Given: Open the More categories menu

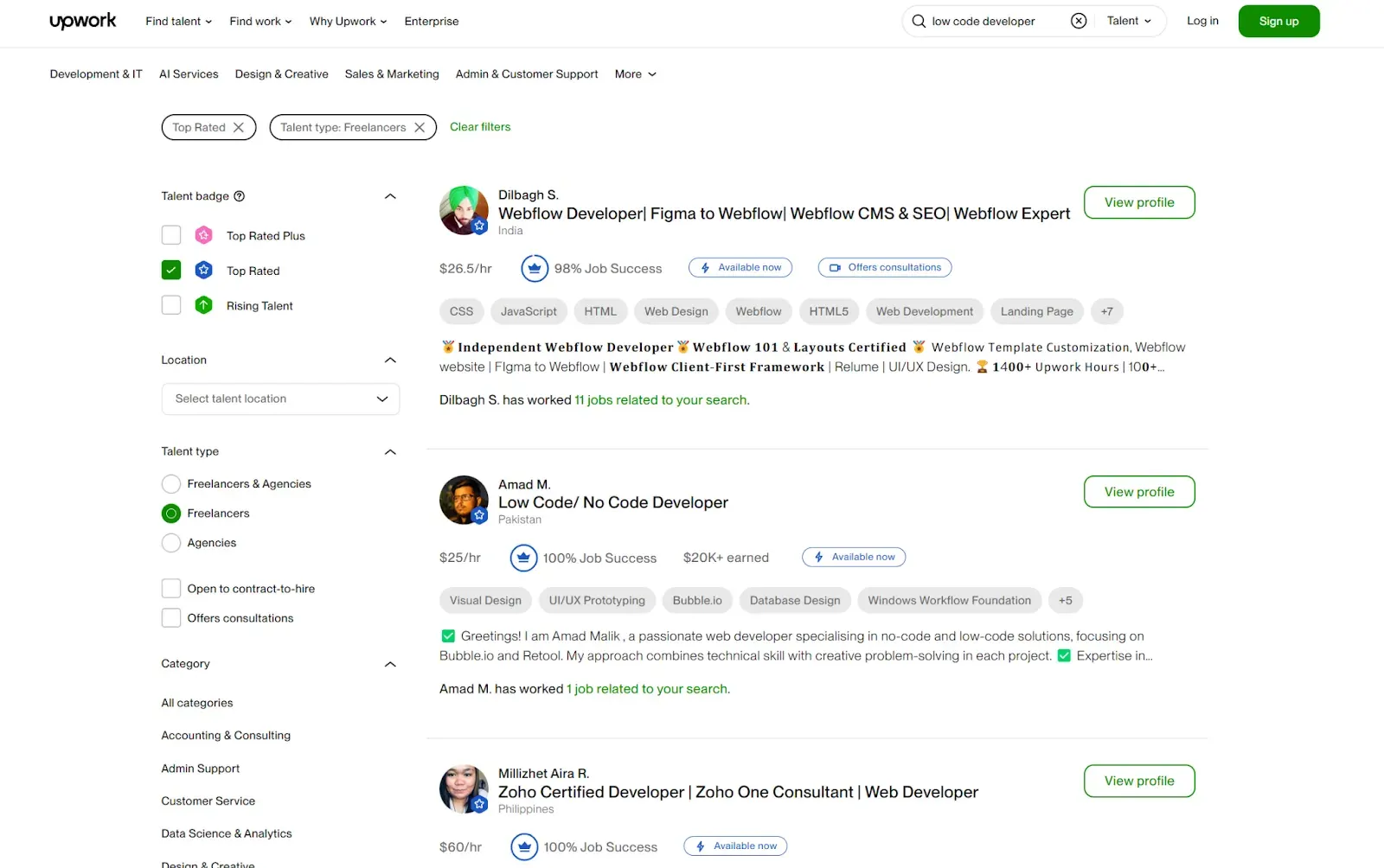Looking at the screenshot, I should (636, 74).
